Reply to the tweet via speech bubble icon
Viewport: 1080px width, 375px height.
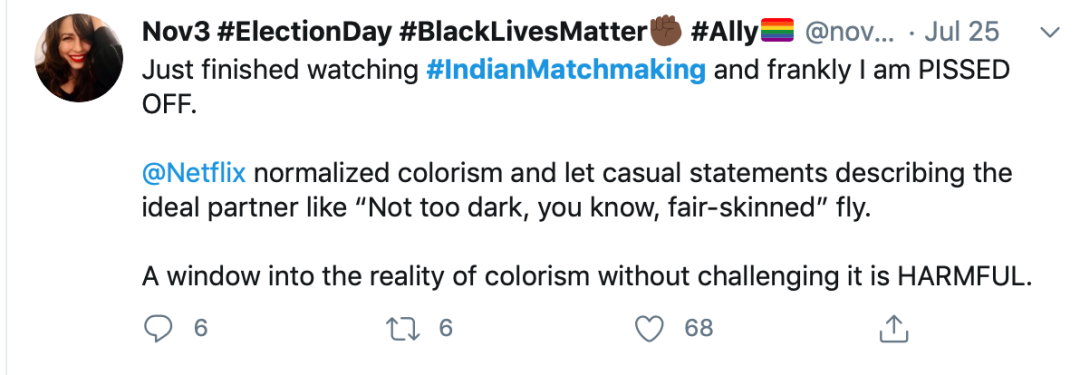pyautogui.click(x=158, y=328)
